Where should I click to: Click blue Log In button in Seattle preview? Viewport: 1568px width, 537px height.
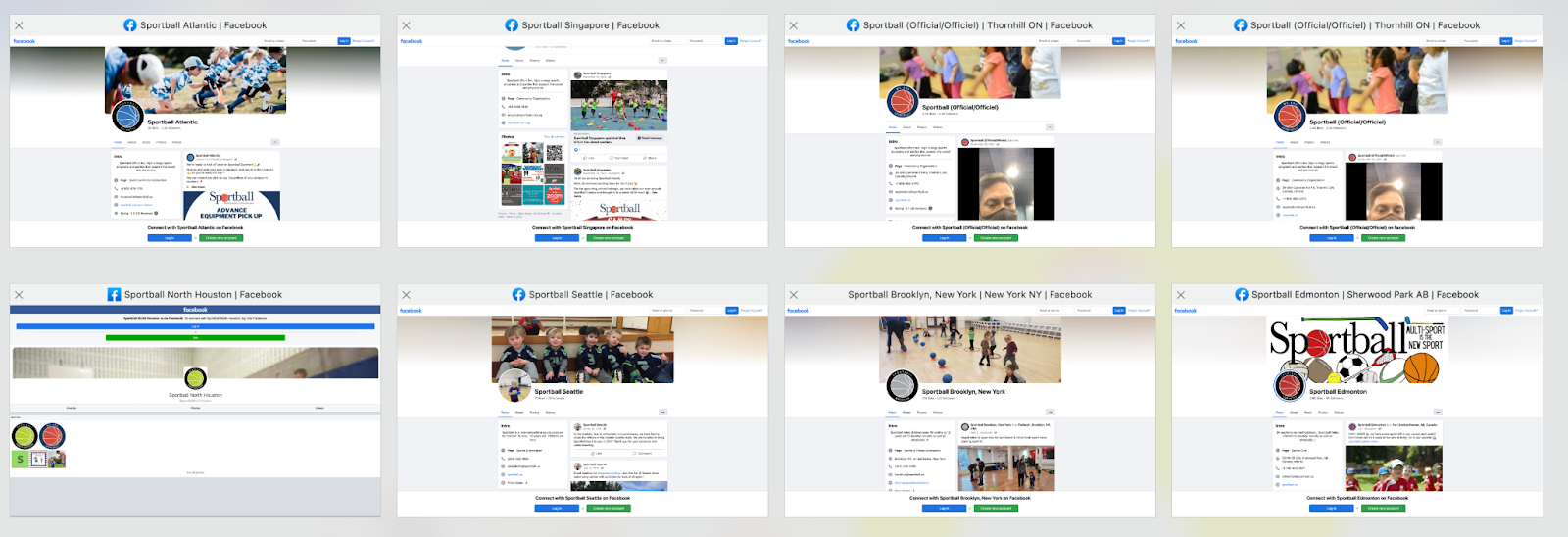click(x=557, y=508)
